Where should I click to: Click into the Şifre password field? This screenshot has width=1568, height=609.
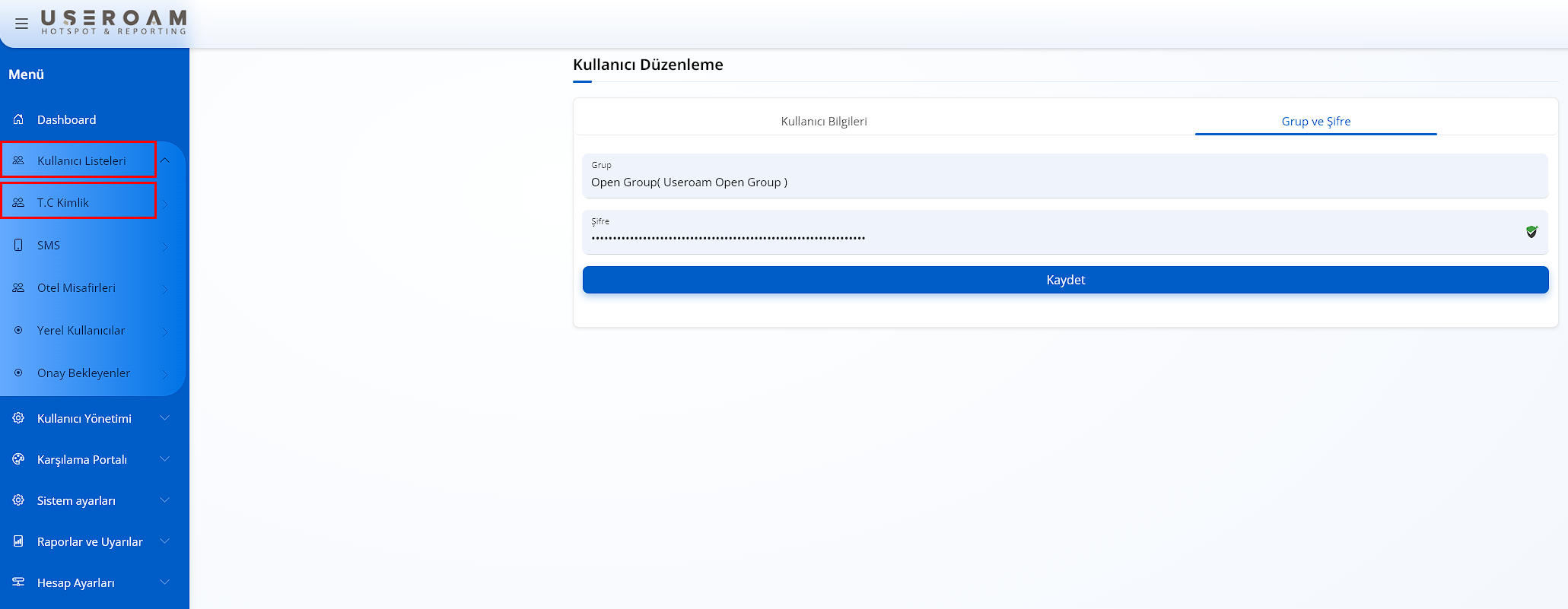[x=1050, y=237]
